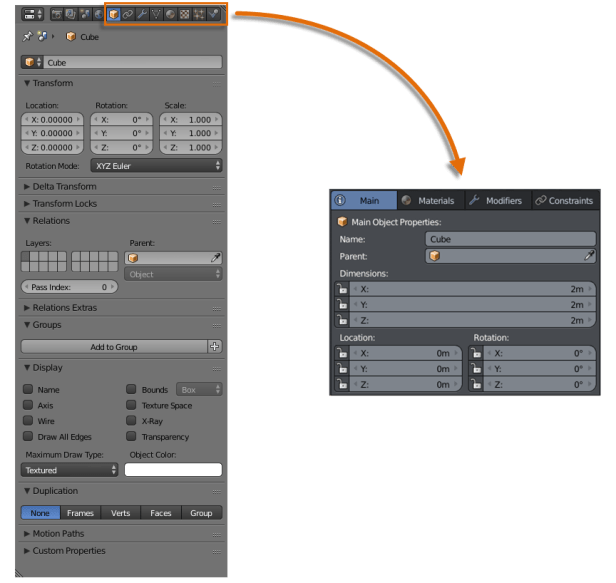
Task: Select the Object properties cube tab
Action: tap(113, 15)
